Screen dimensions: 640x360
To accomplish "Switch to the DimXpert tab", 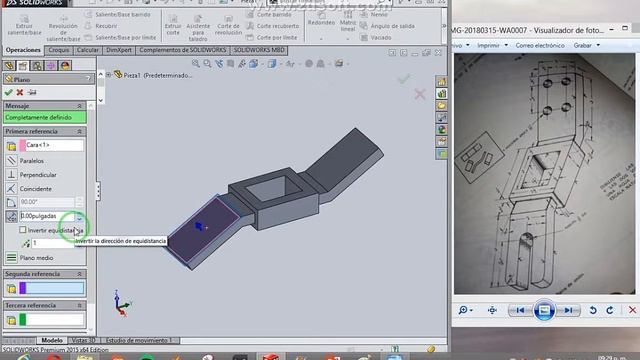I will point(119,50).
